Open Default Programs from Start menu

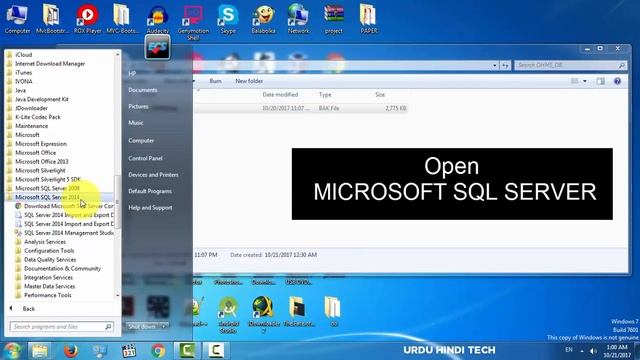[150, 191]
